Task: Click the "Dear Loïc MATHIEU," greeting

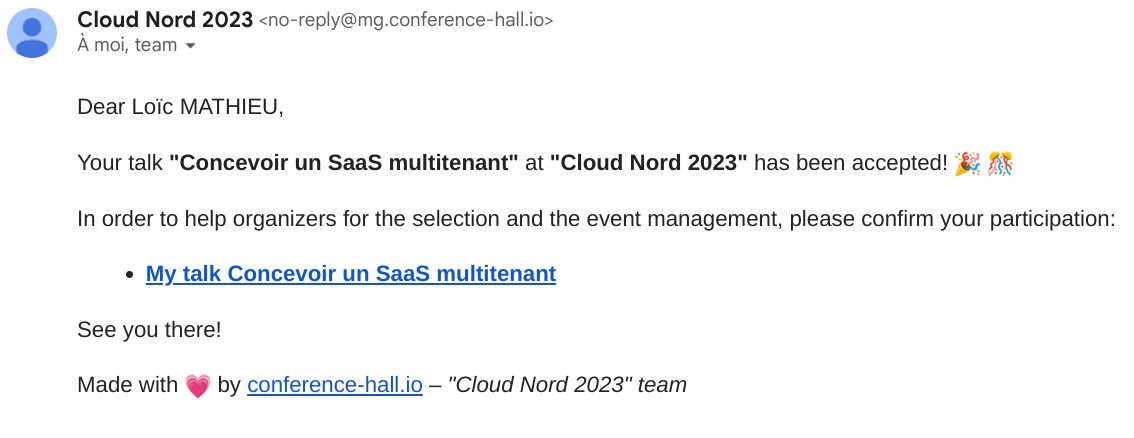Action: point(180,107)
